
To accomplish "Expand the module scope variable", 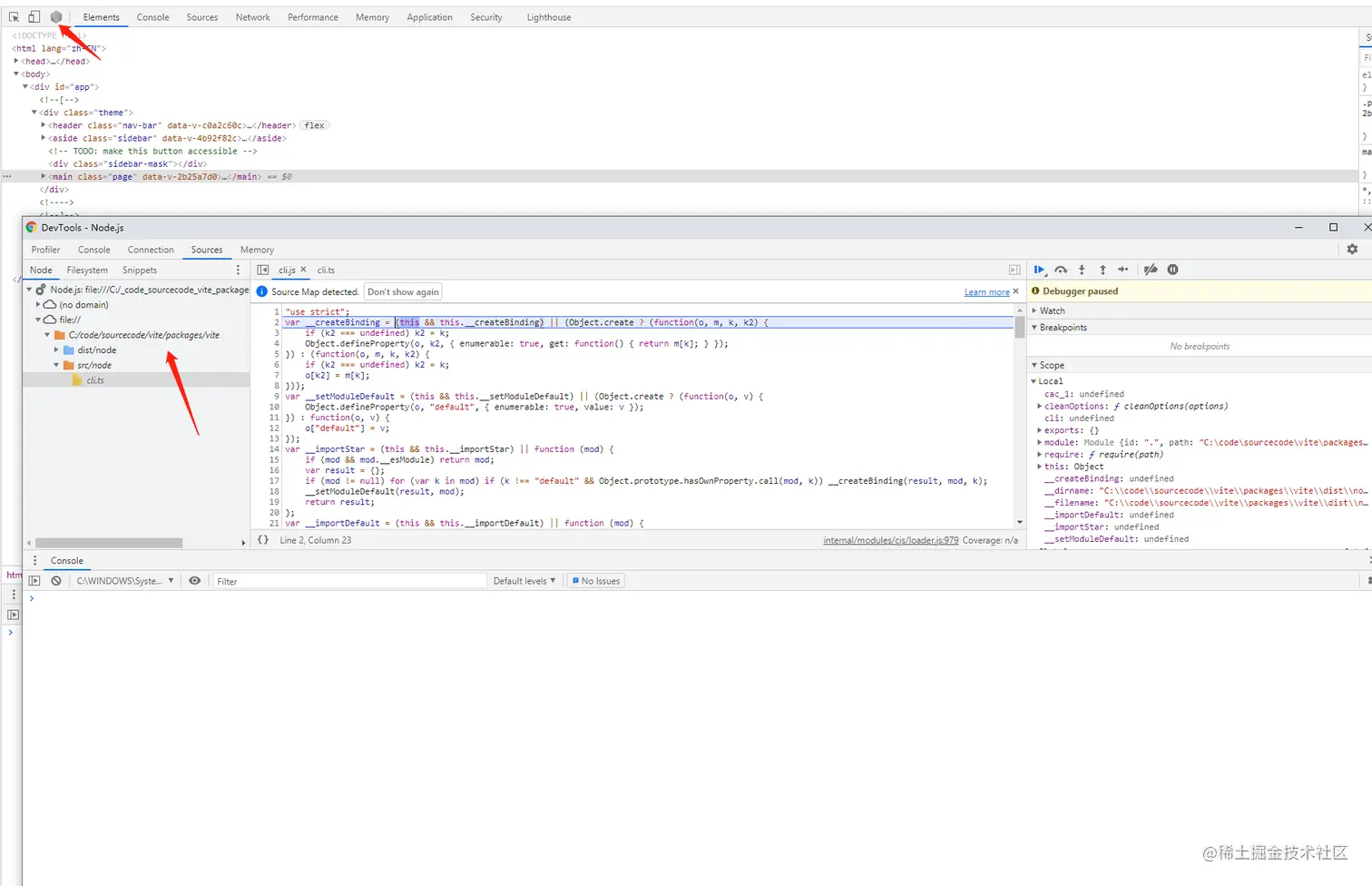I will pos(1039,442).
